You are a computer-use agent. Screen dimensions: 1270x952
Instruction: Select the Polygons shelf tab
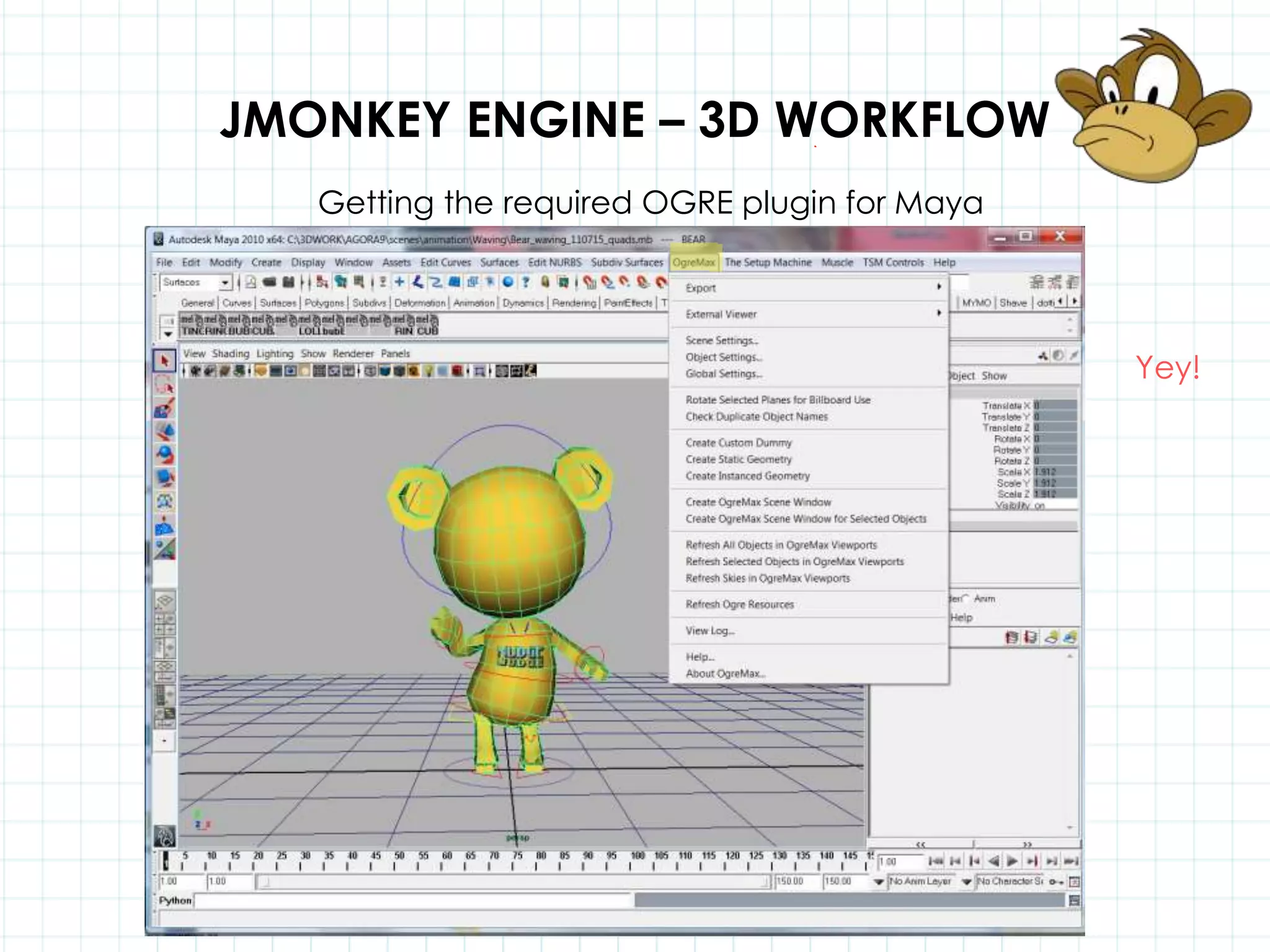click(x=324, y=303)
